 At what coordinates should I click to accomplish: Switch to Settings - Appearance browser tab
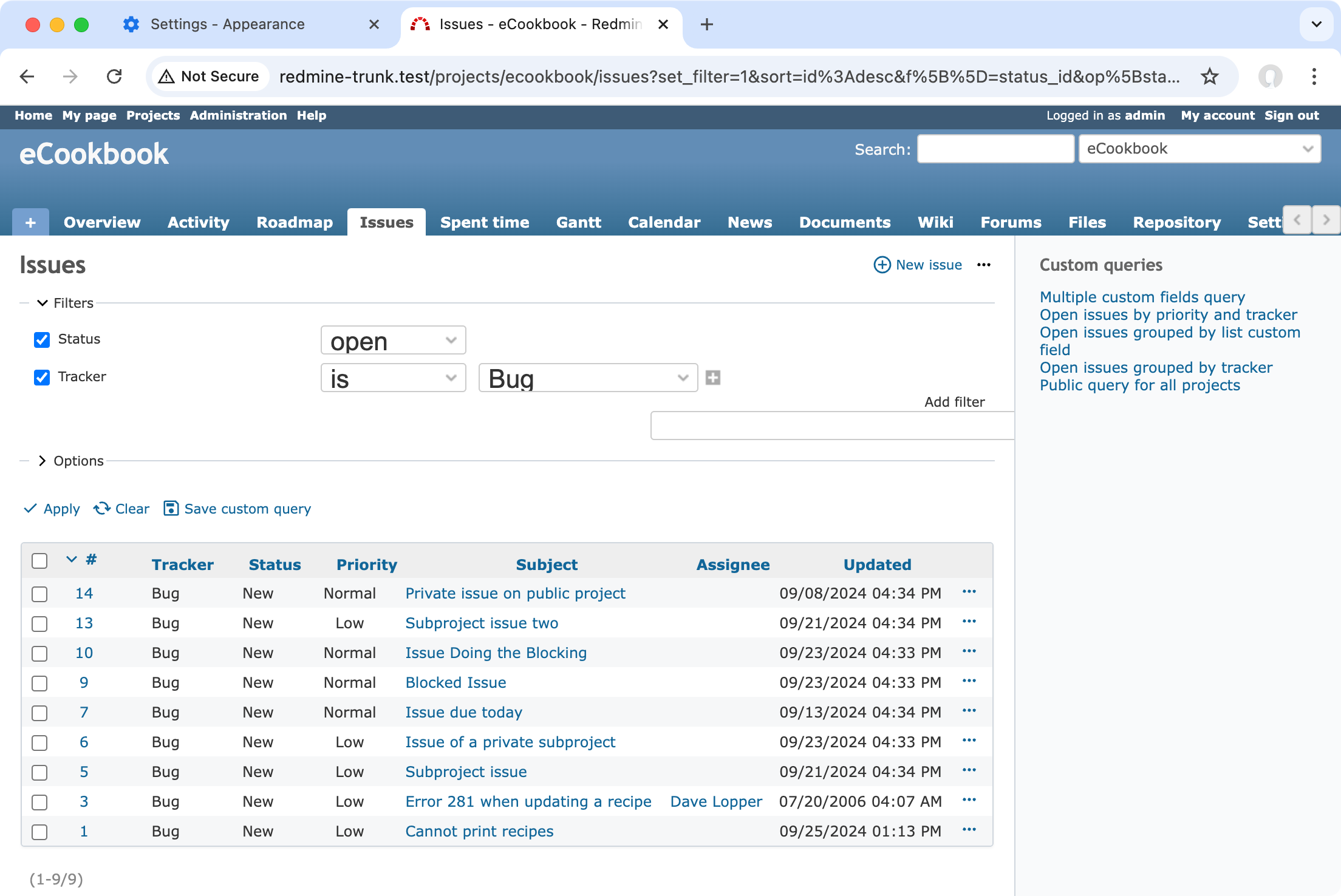coord(227,24)
